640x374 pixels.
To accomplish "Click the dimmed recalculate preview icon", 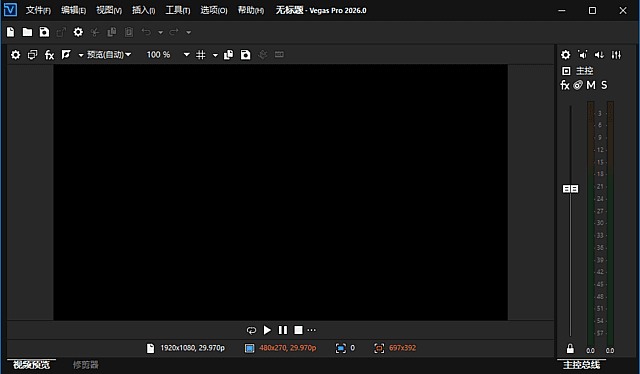I will pos(263,55).
